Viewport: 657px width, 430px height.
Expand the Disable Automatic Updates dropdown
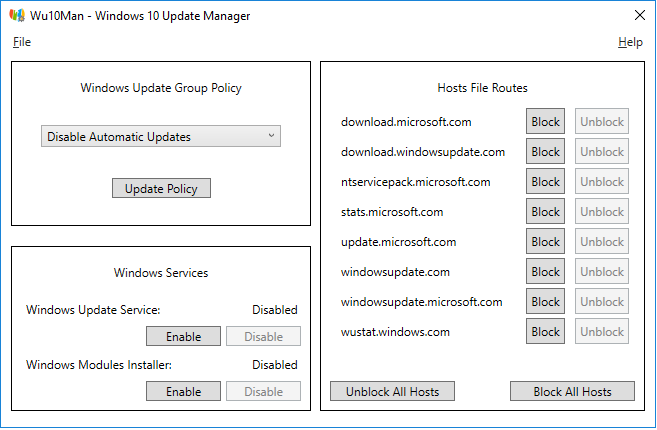point(161,136)
